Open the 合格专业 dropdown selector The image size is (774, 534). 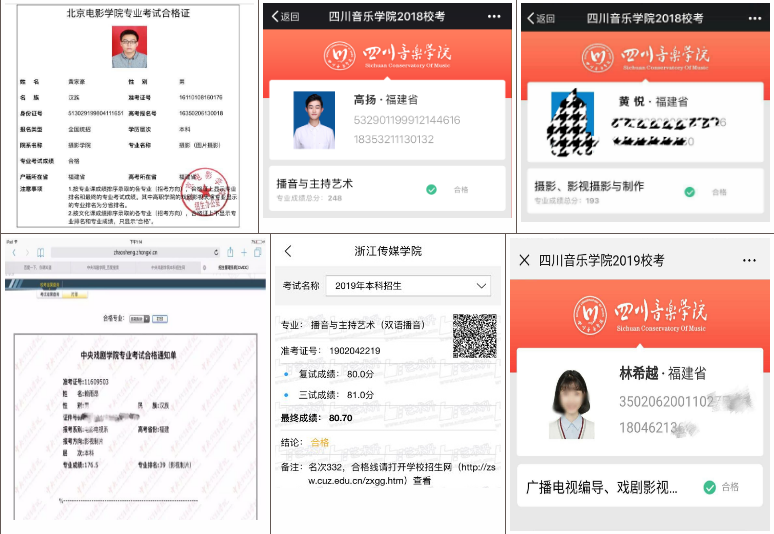point(139,319)
